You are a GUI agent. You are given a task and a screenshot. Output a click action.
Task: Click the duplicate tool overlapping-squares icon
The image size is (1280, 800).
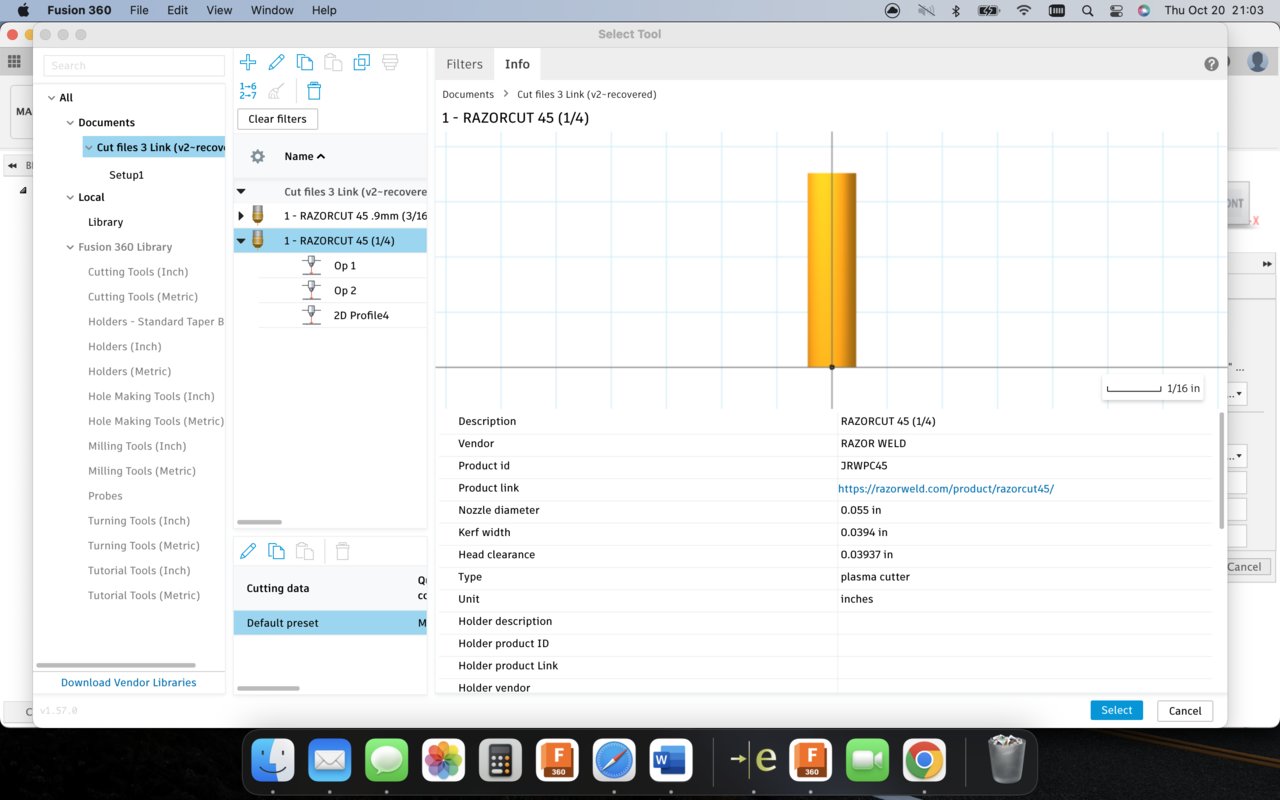point(362,63)
